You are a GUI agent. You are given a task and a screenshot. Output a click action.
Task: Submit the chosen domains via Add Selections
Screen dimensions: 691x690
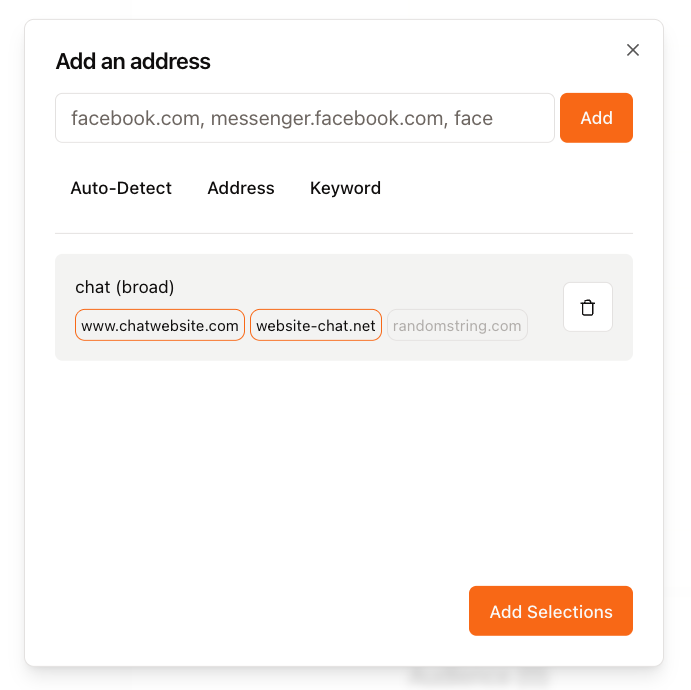[551, 611]
